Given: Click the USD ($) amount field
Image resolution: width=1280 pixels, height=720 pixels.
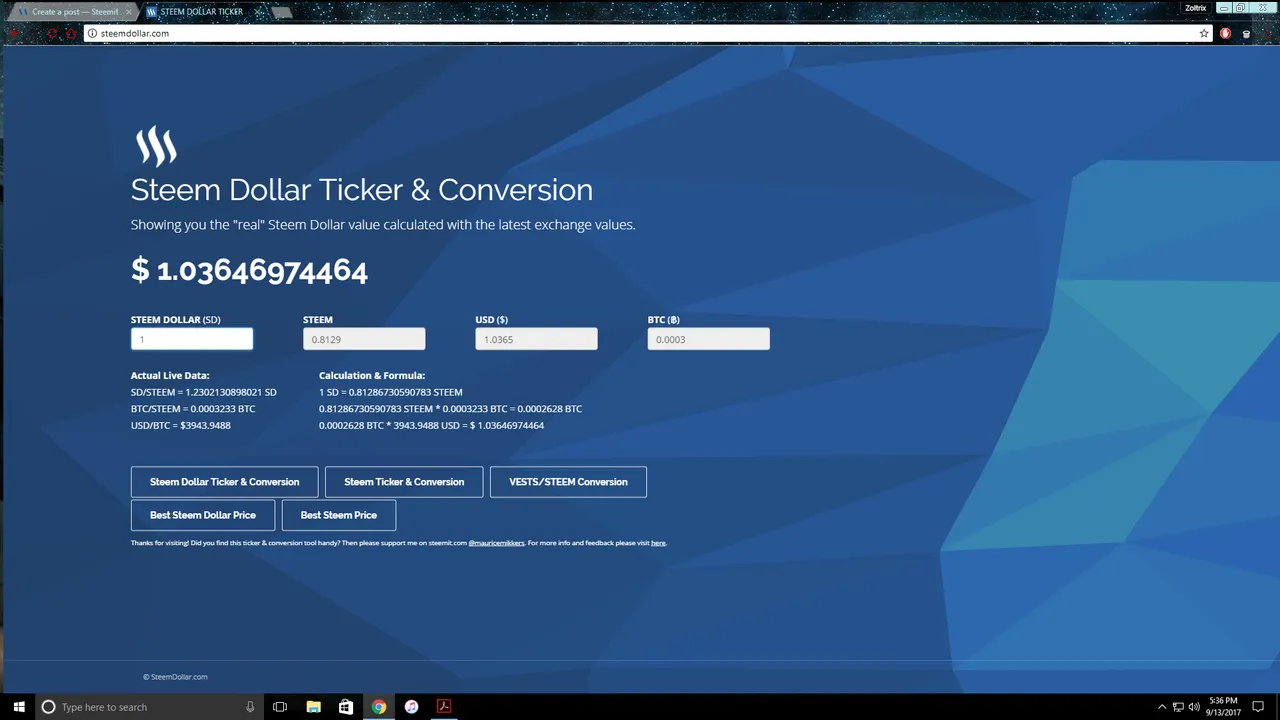Looking at the screenshot, I should [x=536, y=339].
